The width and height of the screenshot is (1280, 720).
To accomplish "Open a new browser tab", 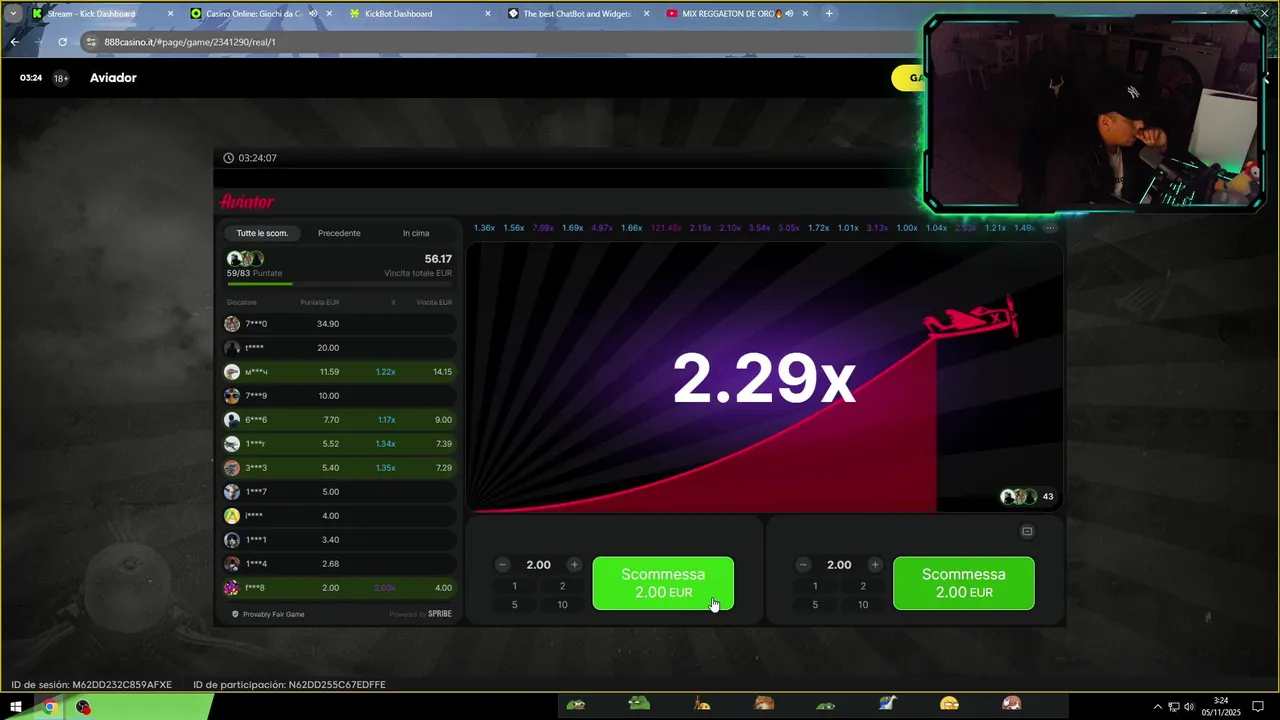I will 828,14.
